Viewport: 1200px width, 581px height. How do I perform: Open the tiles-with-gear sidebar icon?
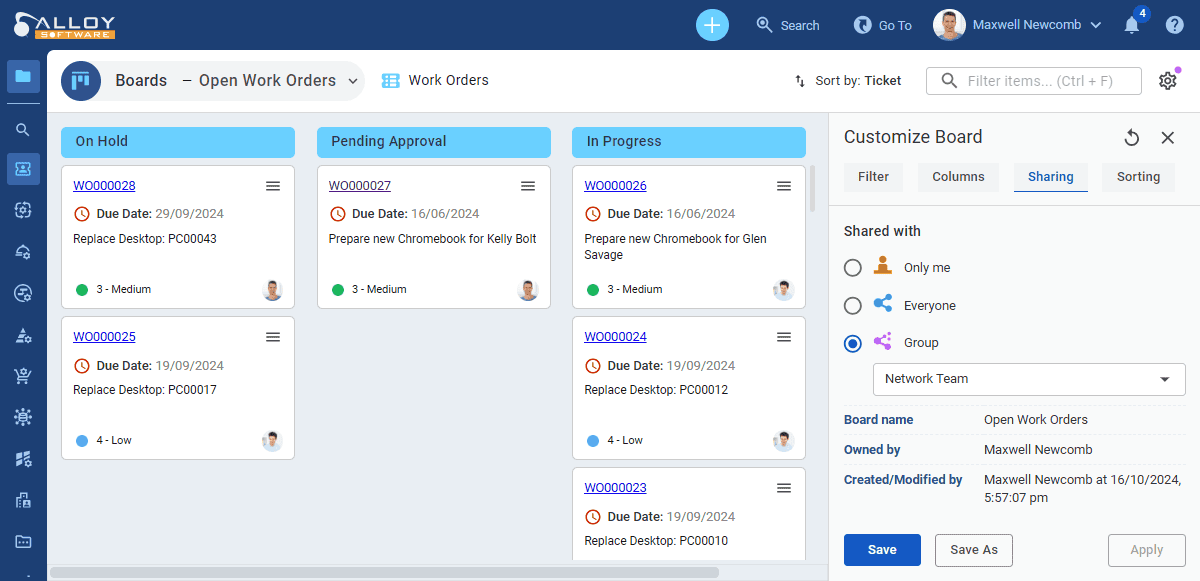coord(23,458)
